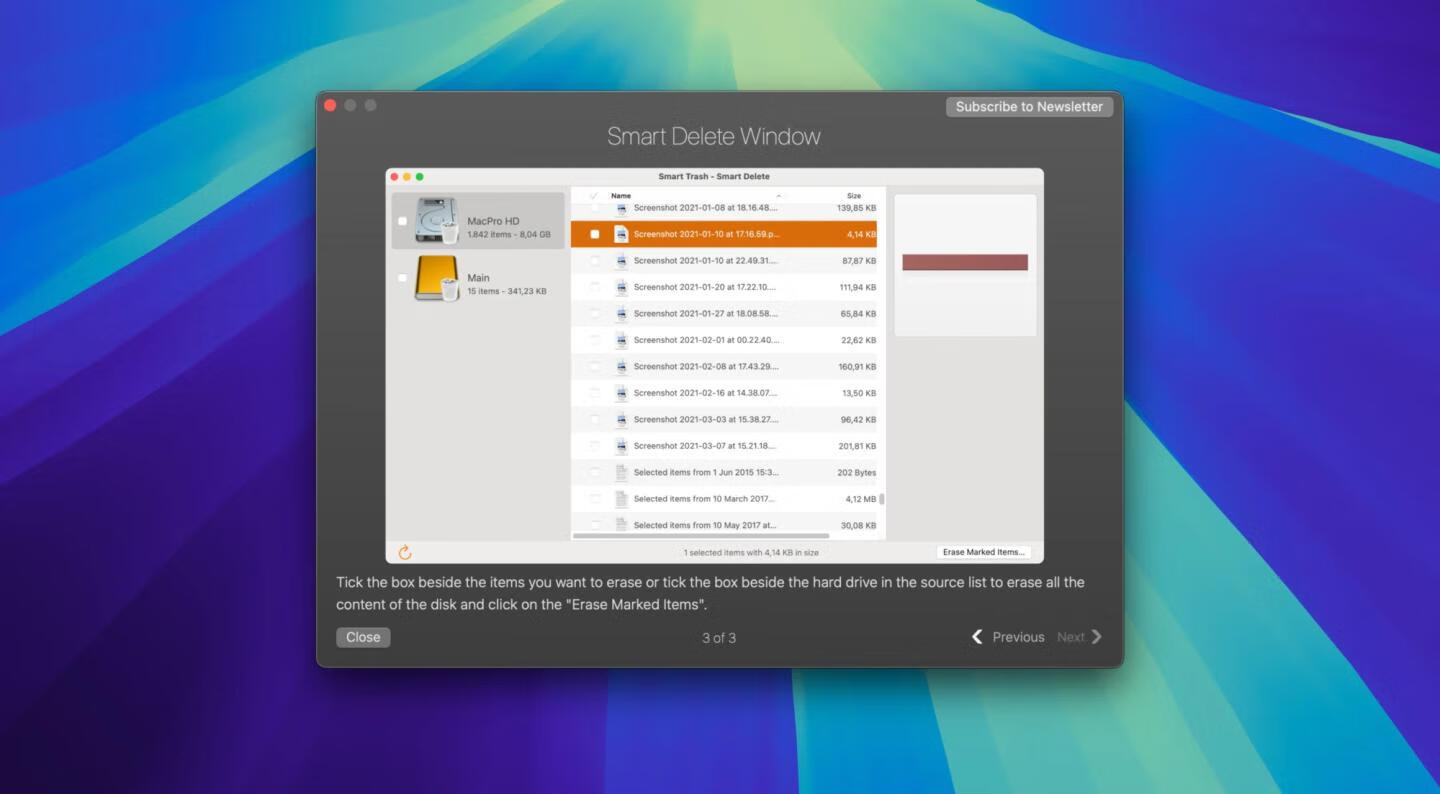Click the MacPro HD hard drive icon

pos(436,221)
